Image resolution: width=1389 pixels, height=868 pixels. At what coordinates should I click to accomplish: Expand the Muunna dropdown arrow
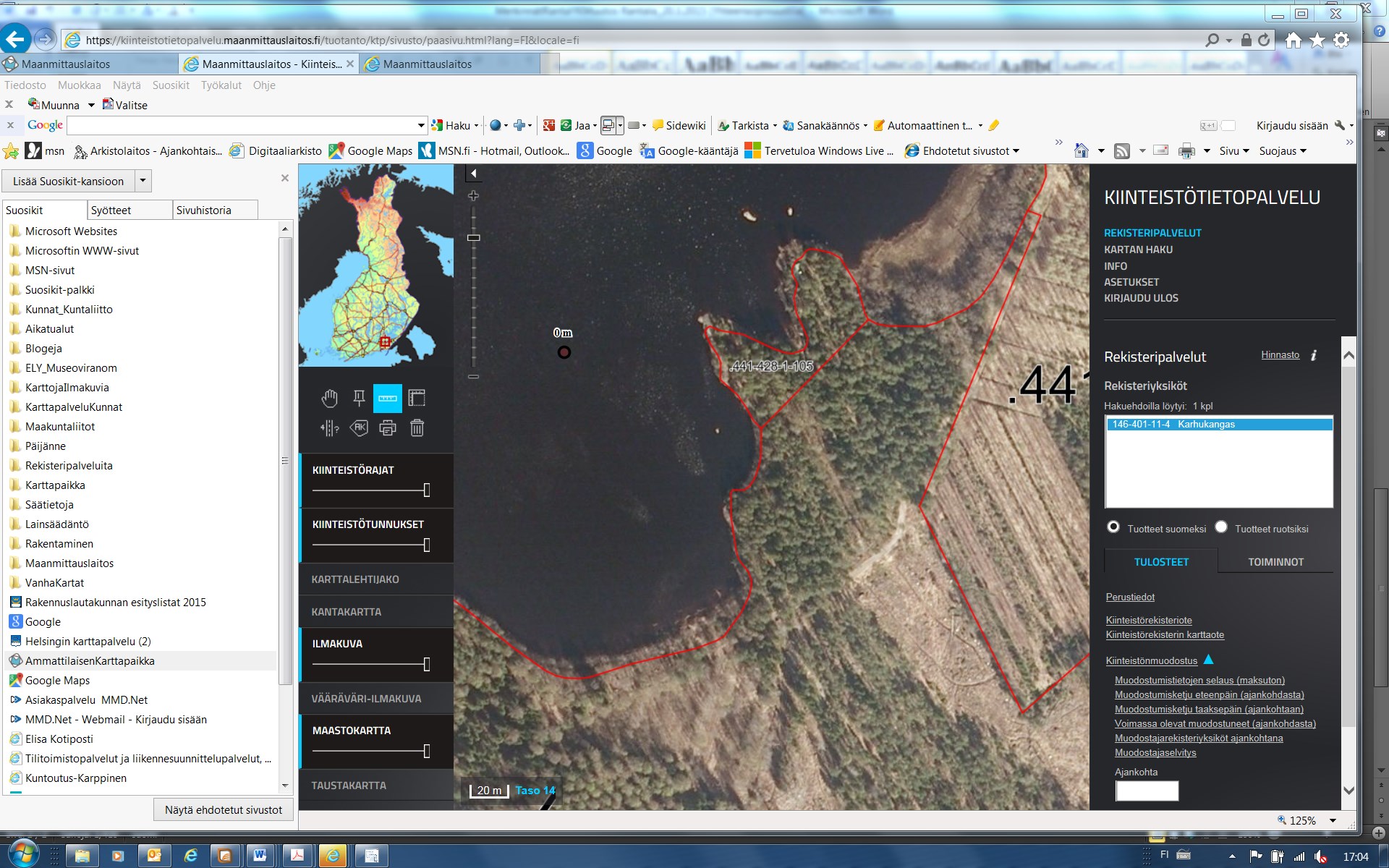click(x=91, y=106)
